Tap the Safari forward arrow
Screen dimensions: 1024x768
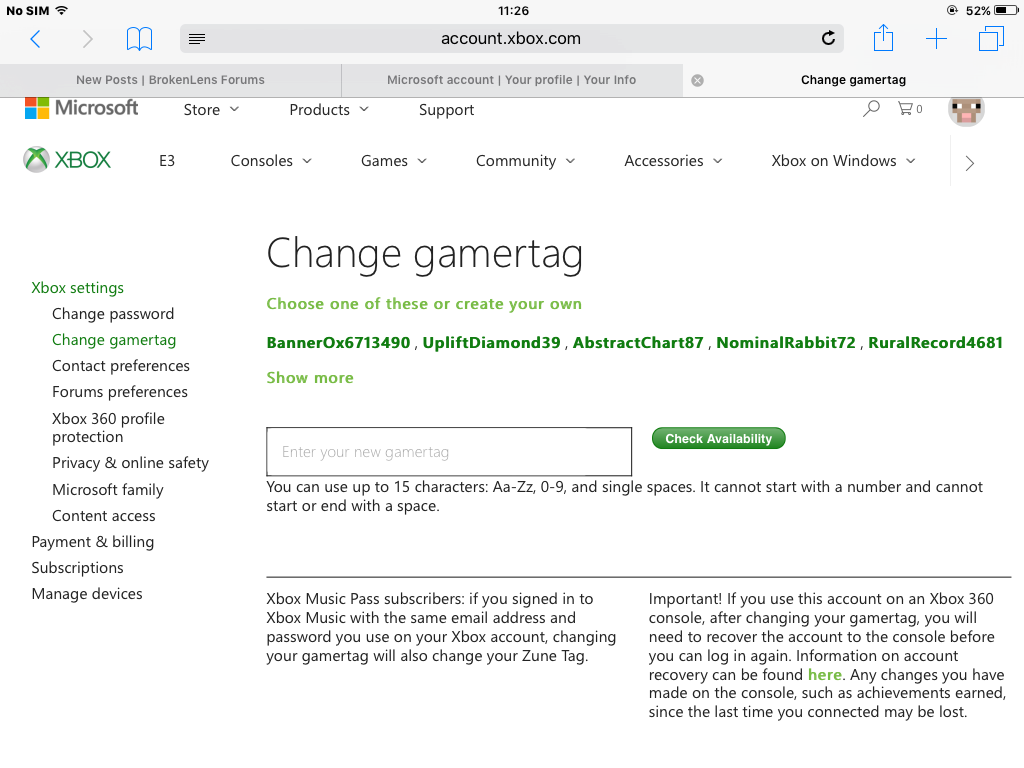point(87,39)
